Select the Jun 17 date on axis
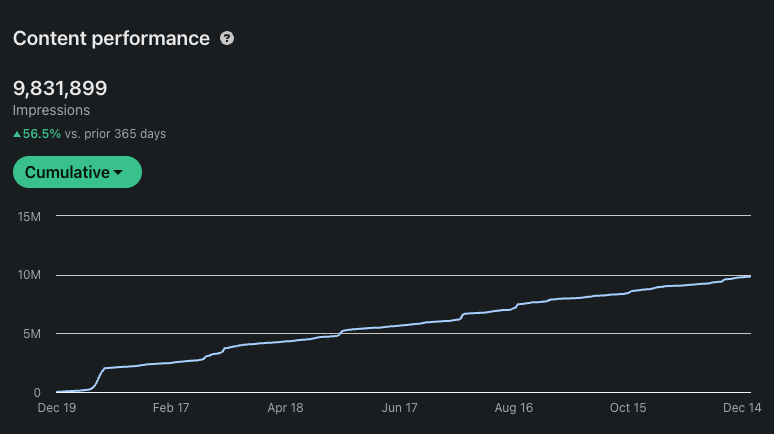774x434 pixels. coord(399,408)
